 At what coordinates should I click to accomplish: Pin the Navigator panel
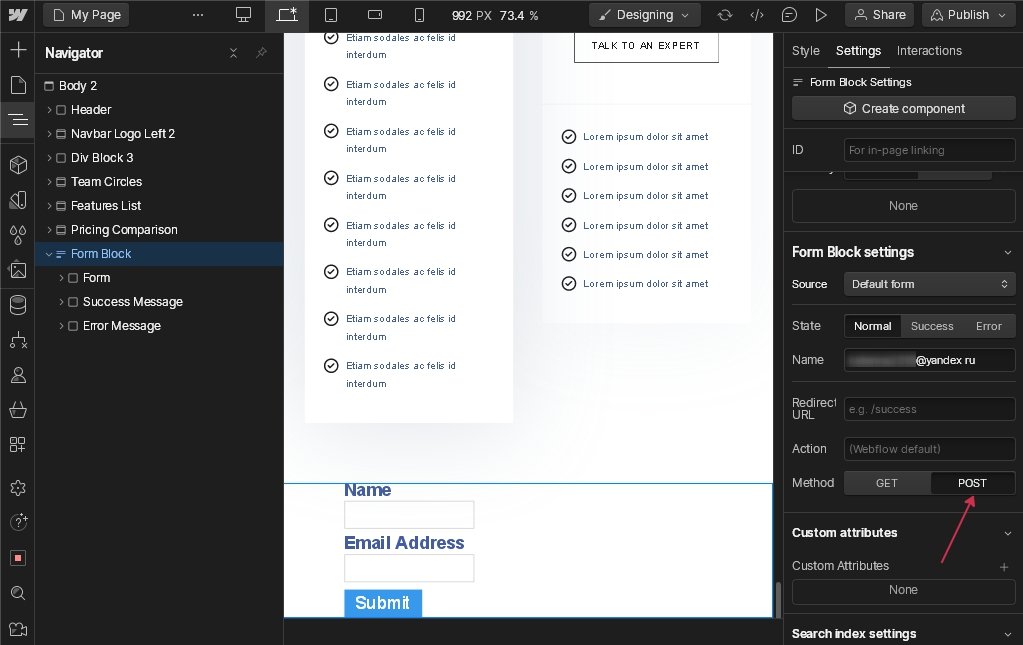point(261,53)
